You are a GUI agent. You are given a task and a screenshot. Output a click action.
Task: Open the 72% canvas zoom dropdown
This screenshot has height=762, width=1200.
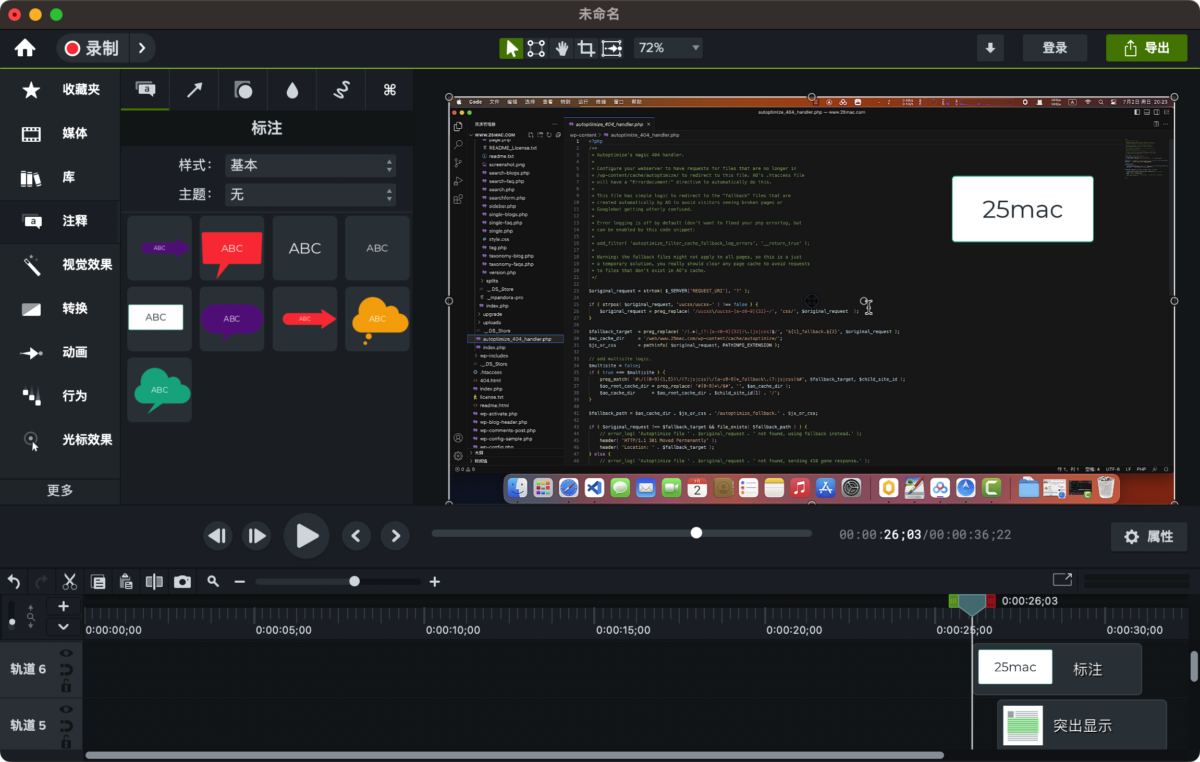(667, 48)
